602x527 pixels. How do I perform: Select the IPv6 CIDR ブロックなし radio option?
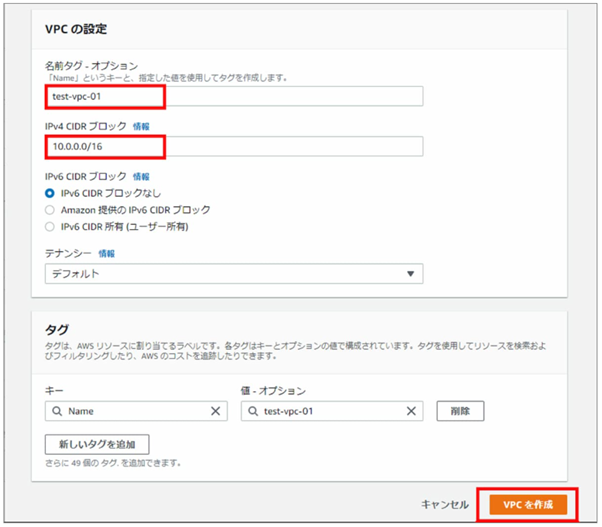click(x=51, y=193)
